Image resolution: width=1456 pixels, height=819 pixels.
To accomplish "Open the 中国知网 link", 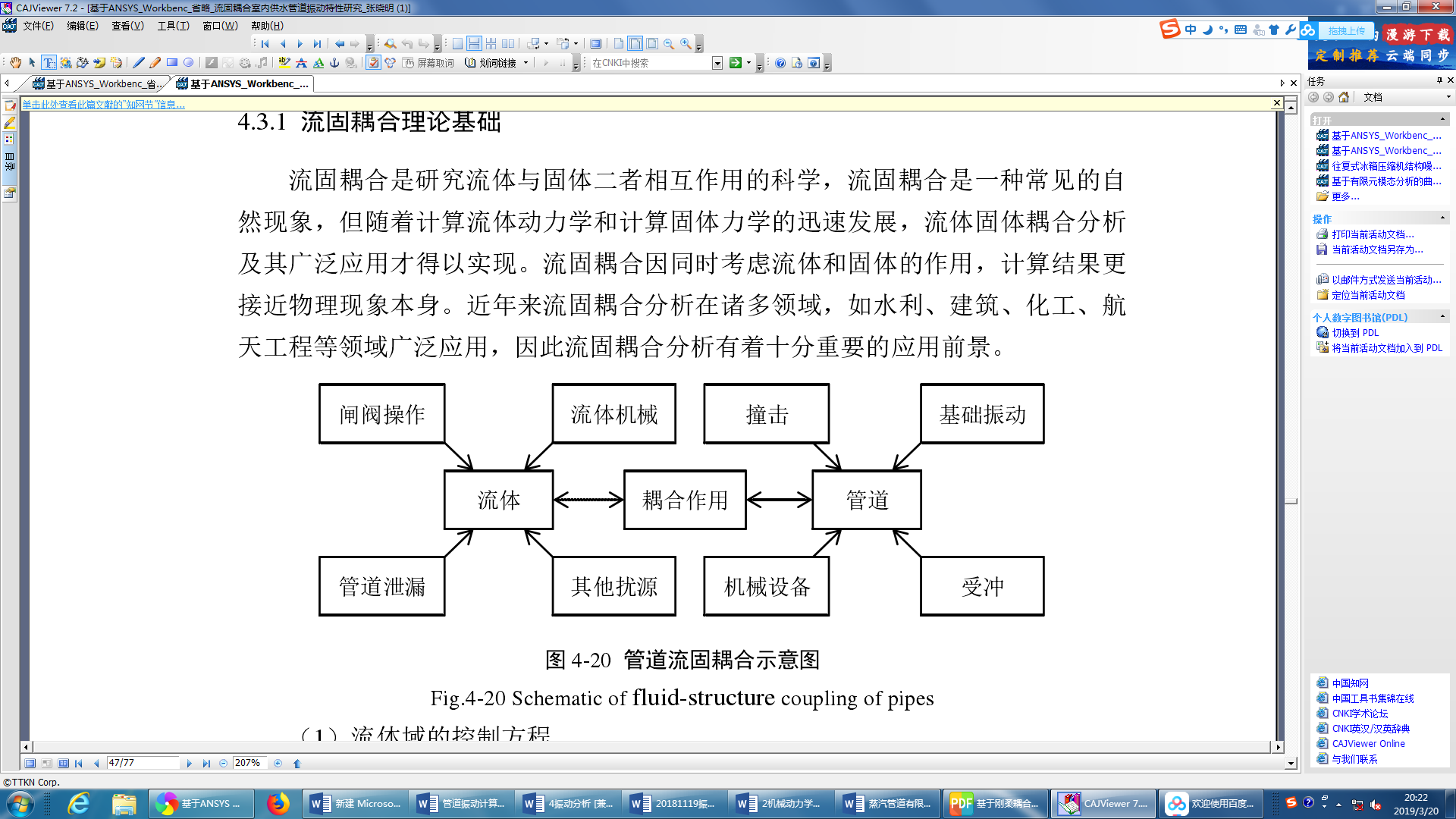I will click(1350, 683).
